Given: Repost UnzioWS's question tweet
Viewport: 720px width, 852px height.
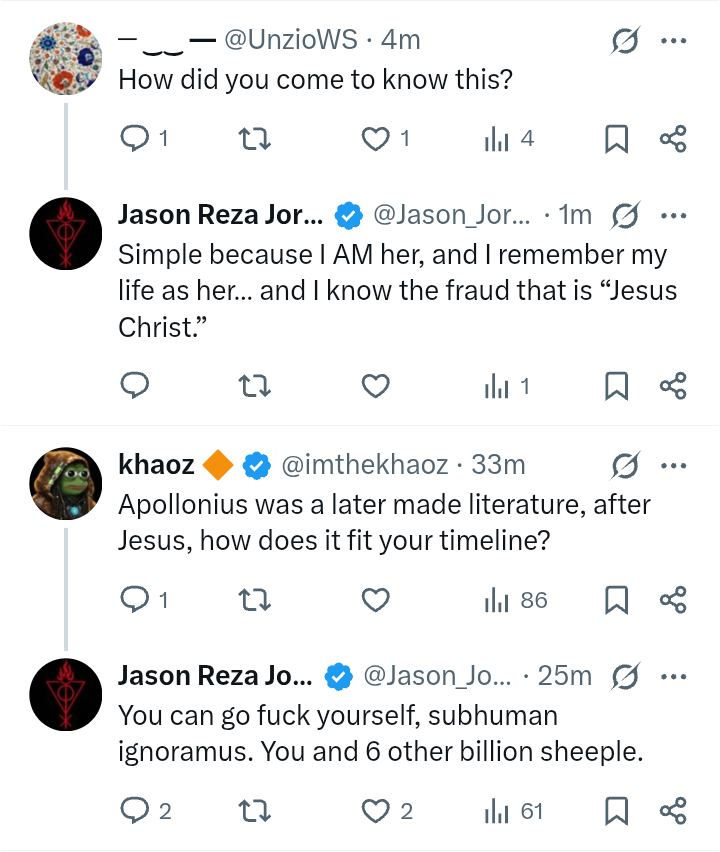Looking at the screenshot, I should pos(254,140).
